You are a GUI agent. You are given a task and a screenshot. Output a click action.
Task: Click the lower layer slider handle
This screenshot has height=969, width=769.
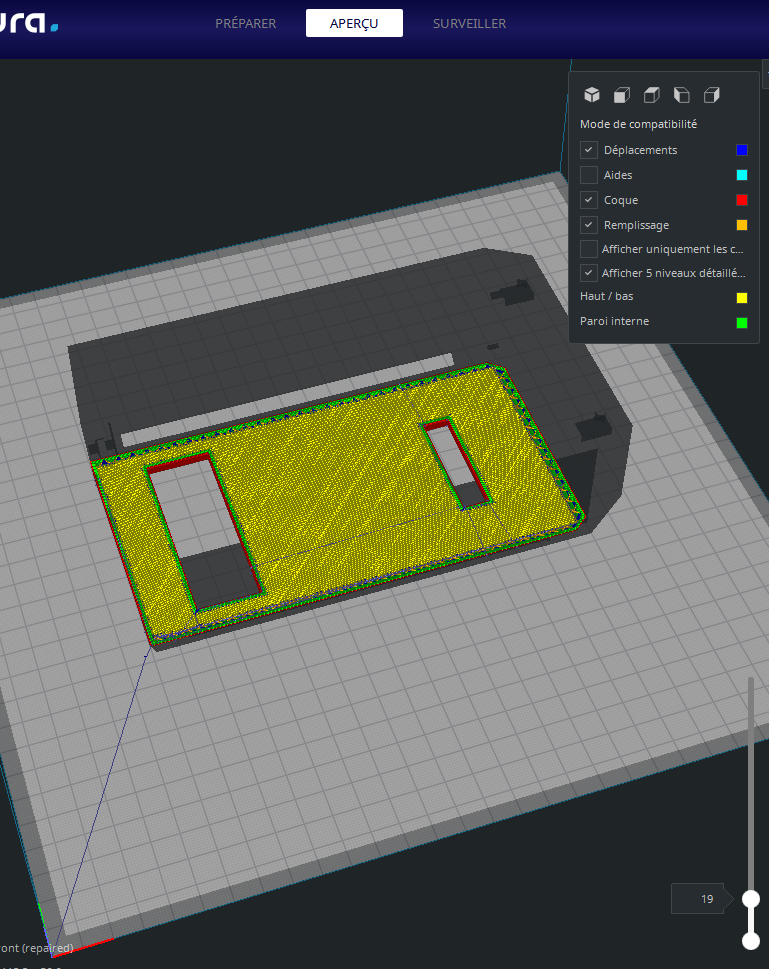(x=750, y=940)
